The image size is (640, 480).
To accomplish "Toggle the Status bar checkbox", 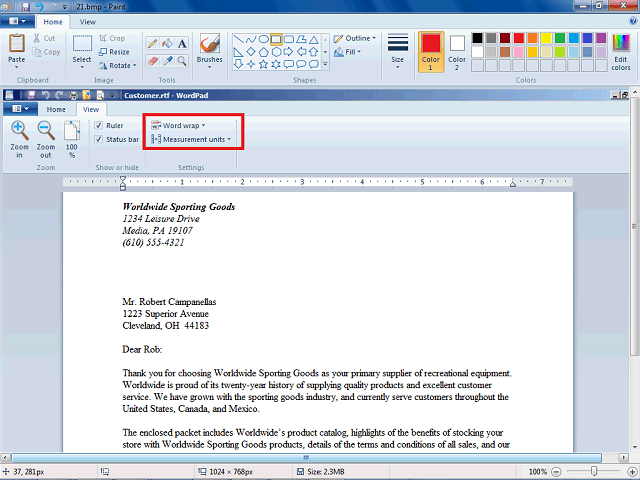I will (x=98, y=139).
